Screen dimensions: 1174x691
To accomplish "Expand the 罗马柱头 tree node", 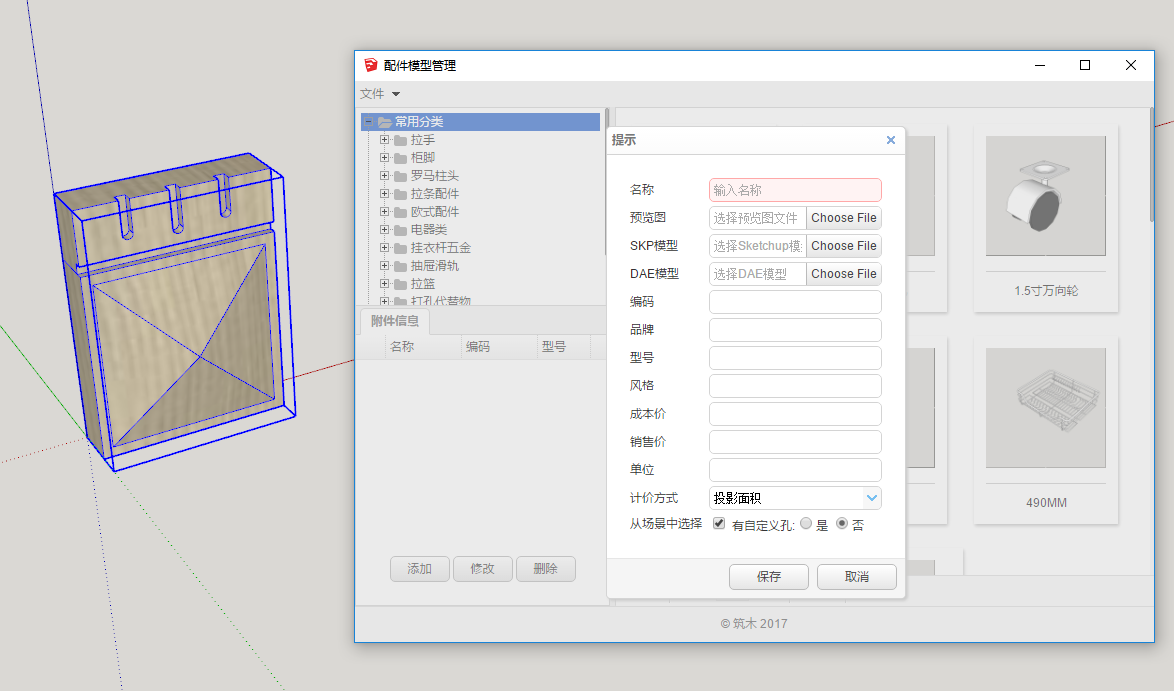I will tap(384, 176).
